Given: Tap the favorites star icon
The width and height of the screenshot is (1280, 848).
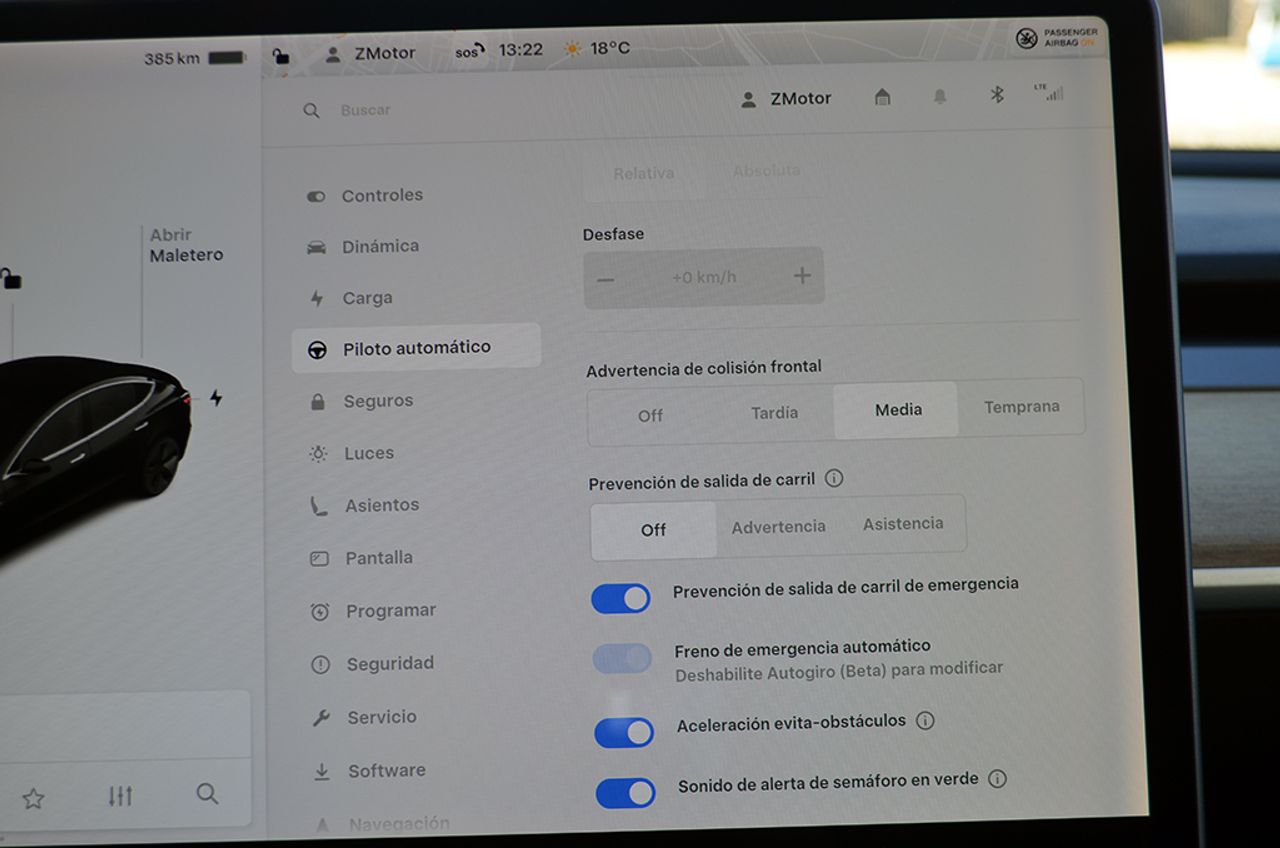Looking at the screenshot, I should tap(33, 798).
